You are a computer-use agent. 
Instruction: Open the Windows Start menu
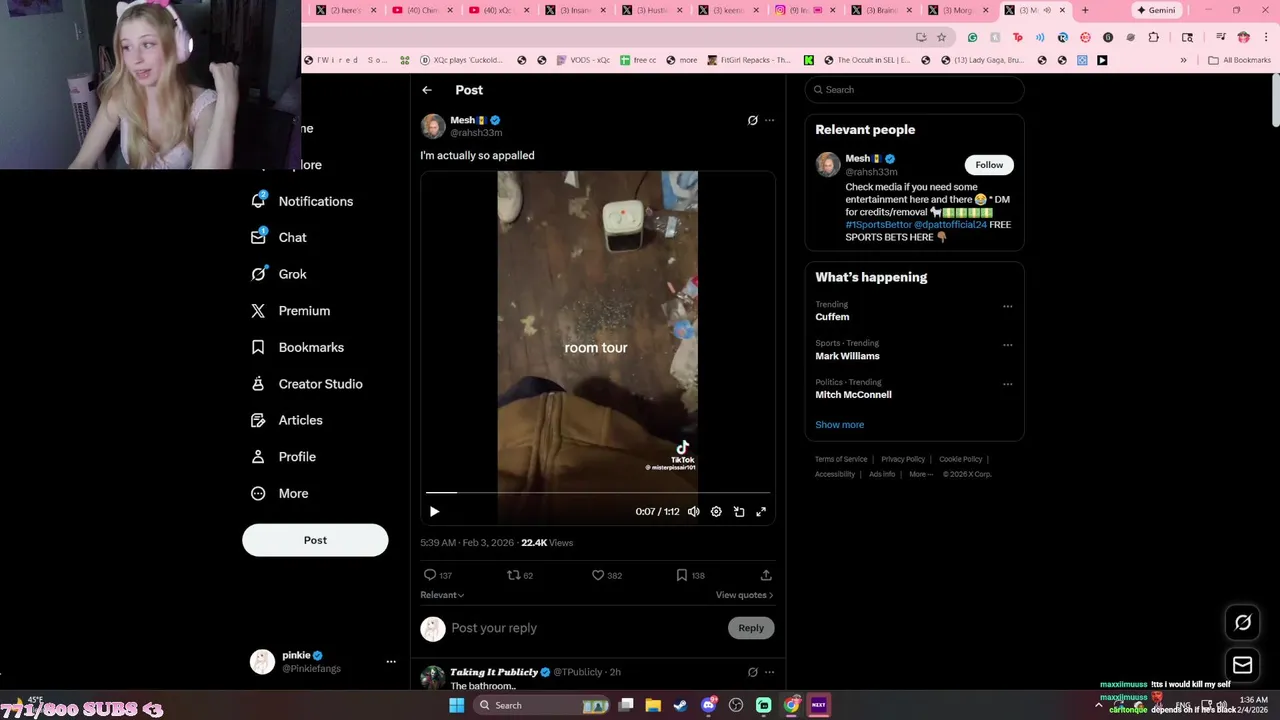[x=456, y=705]
